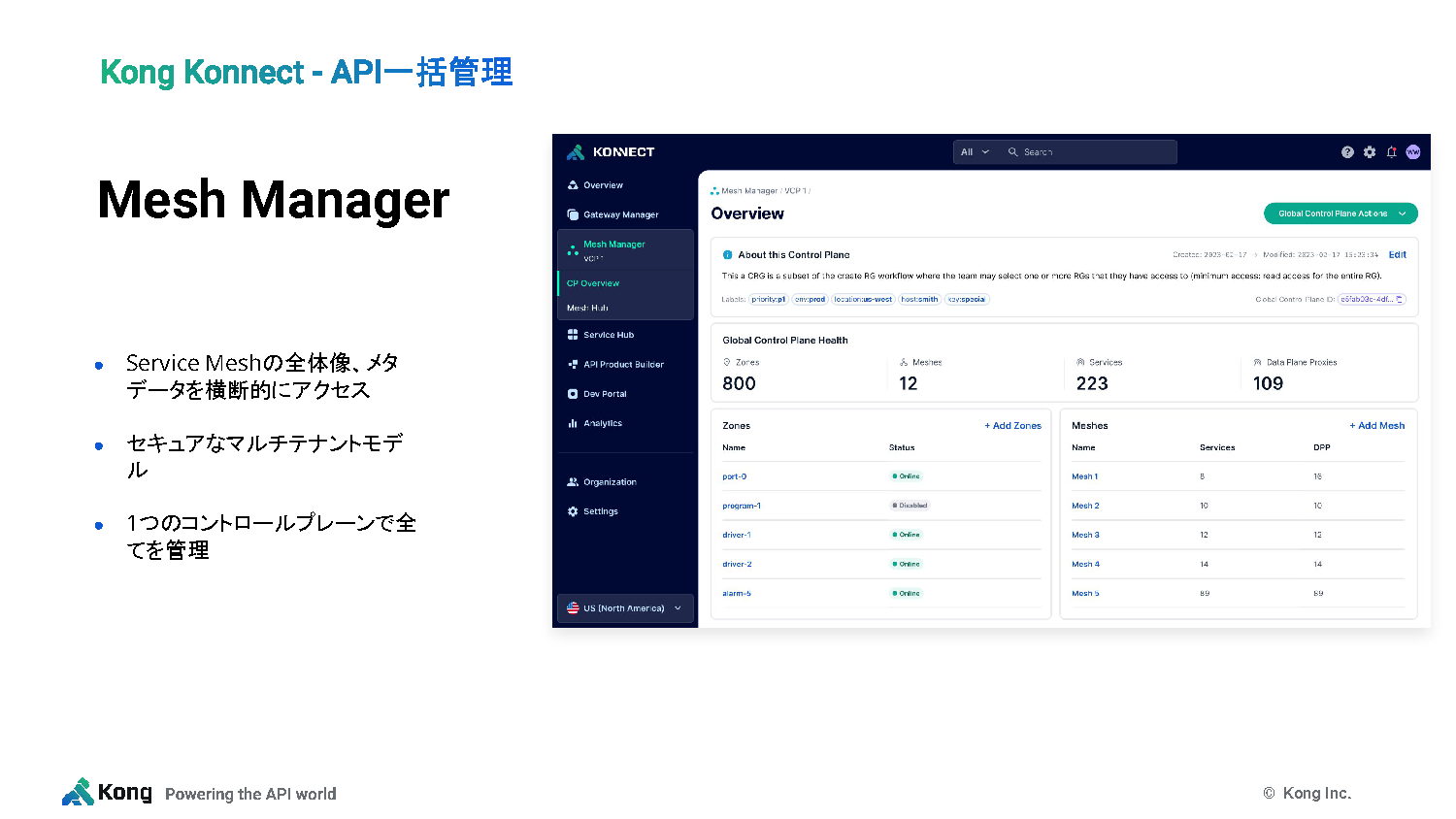The height and width of the screenshot is (819, 1456).
Task: Open the program-1 zone link
Action: (742, 506)
